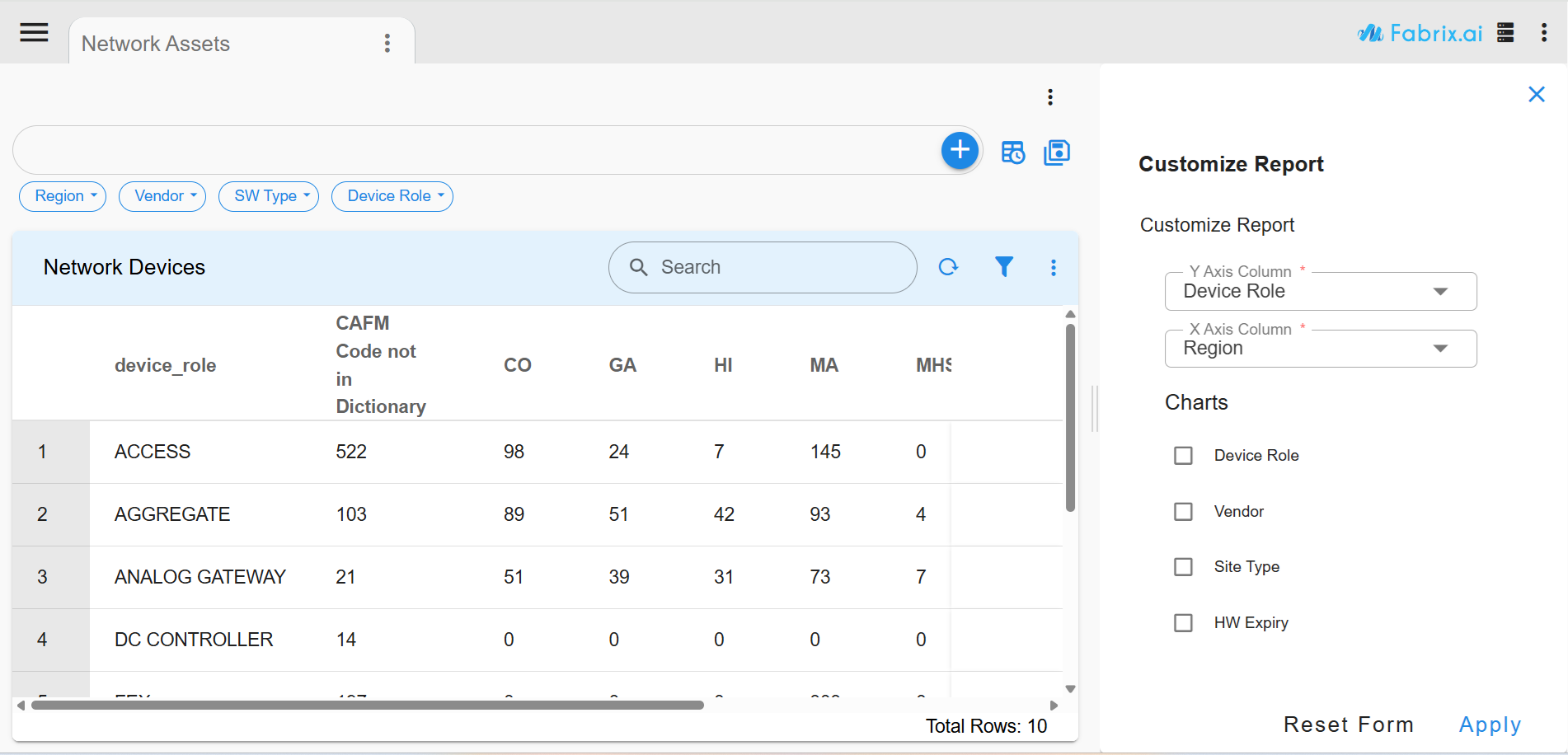Expand the Region filter chip
The height and width of the screenshot is (755, 1568).
pyautogui.click(x=62, y=196)
